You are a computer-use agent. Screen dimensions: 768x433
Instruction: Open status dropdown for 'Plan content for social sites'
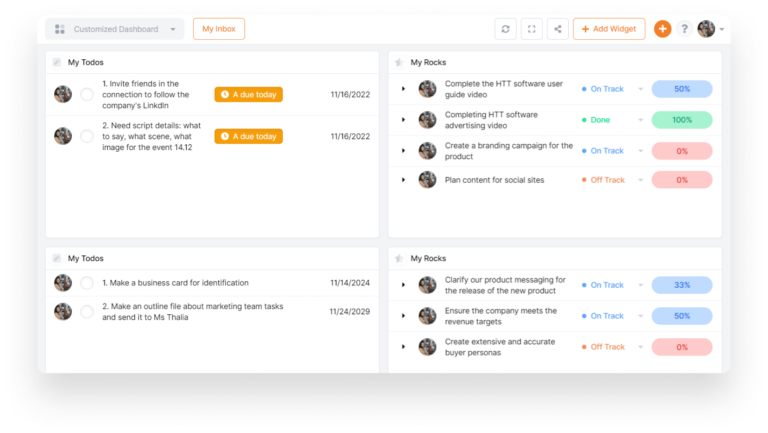[641, 180]
